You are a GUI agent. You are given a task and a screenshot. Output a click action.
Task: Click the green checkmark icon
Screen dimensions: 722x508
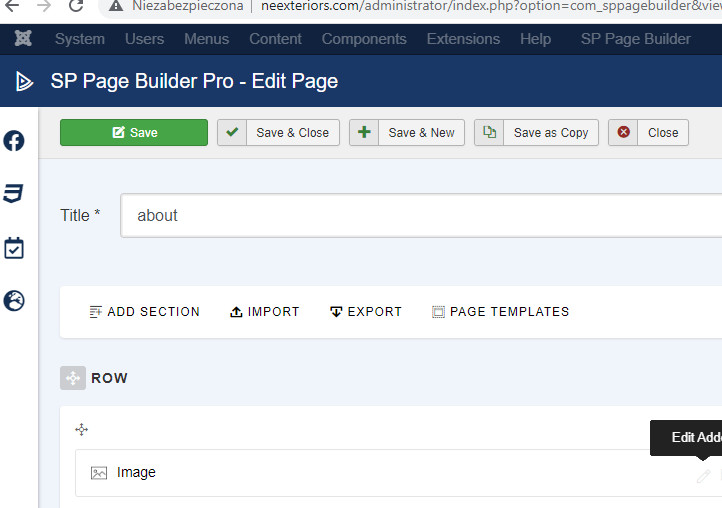(232, 132)
